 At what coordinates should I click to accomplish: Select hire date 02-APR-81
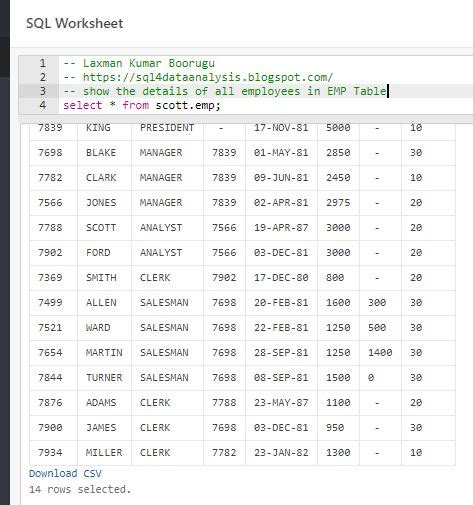click(281, 203)
